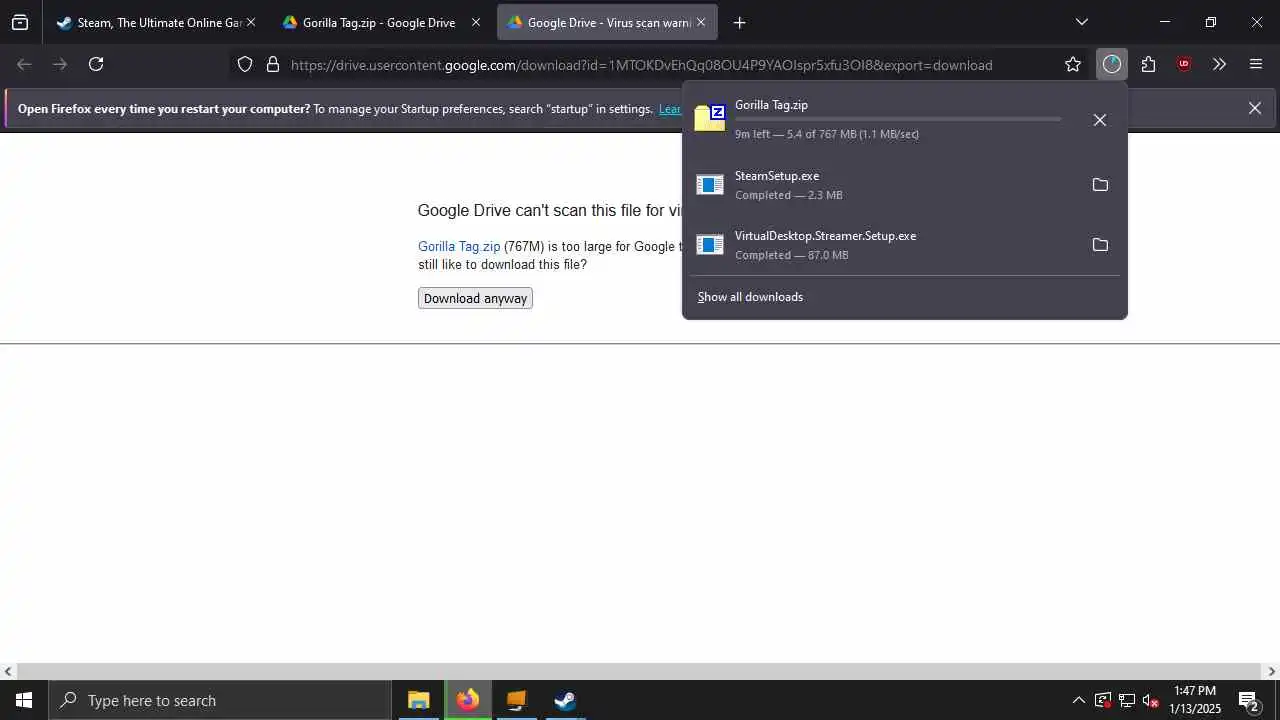Open a new tab with plus button
The height and width of the screenshot is (720, 1280).
(x=739, y=22)
